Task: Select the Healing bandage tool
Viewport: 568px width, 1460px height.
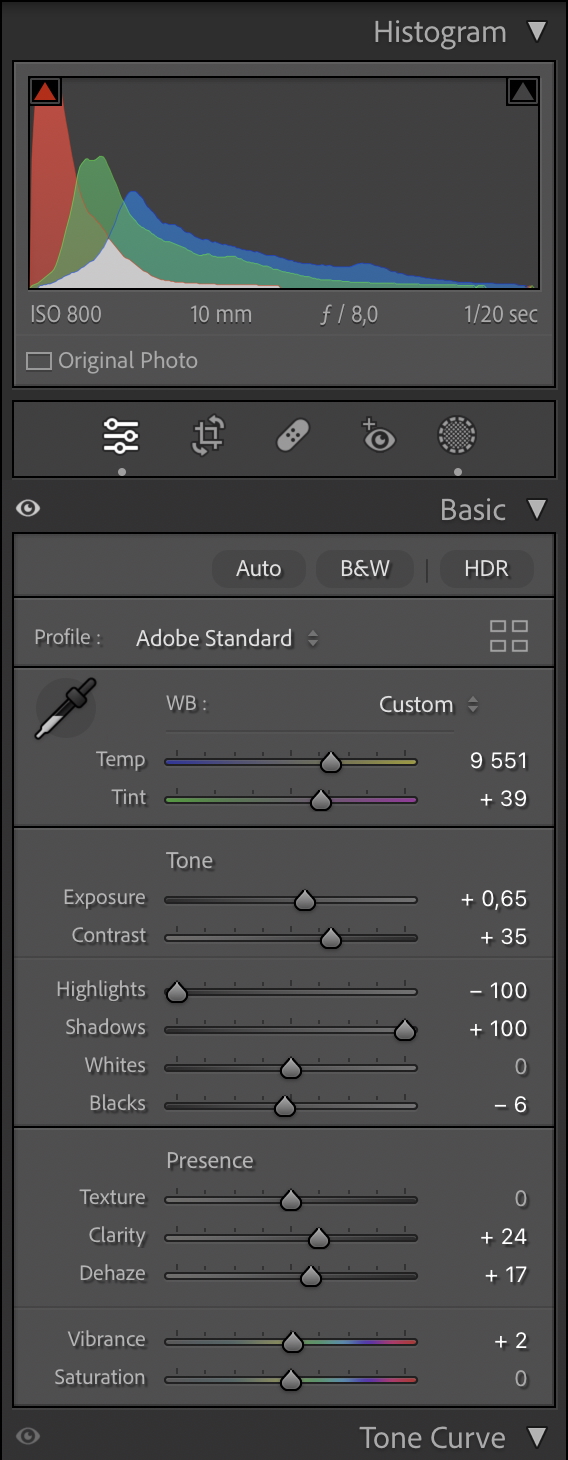Action: [x=293, y=436]
